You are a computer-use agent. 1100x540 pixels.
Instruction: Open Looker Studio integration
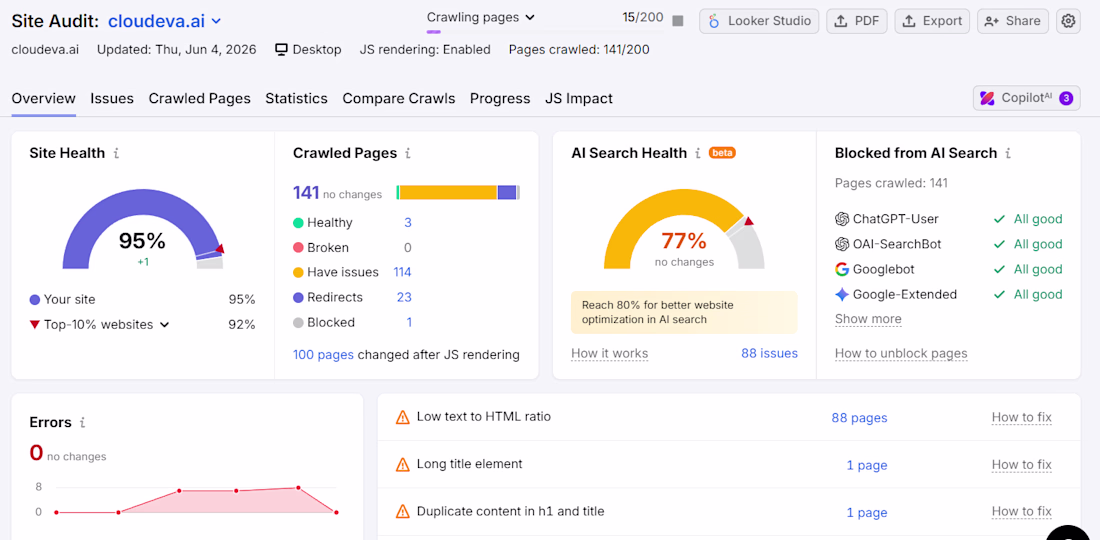point(759,21)
